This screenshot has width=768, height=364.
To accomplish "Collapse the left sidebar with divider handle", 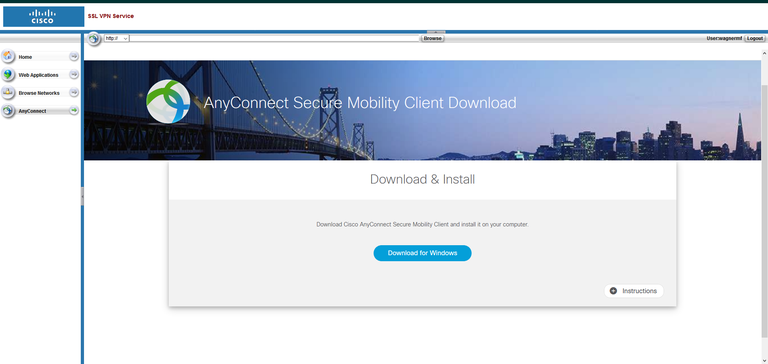I will click(x=82, y=196).
